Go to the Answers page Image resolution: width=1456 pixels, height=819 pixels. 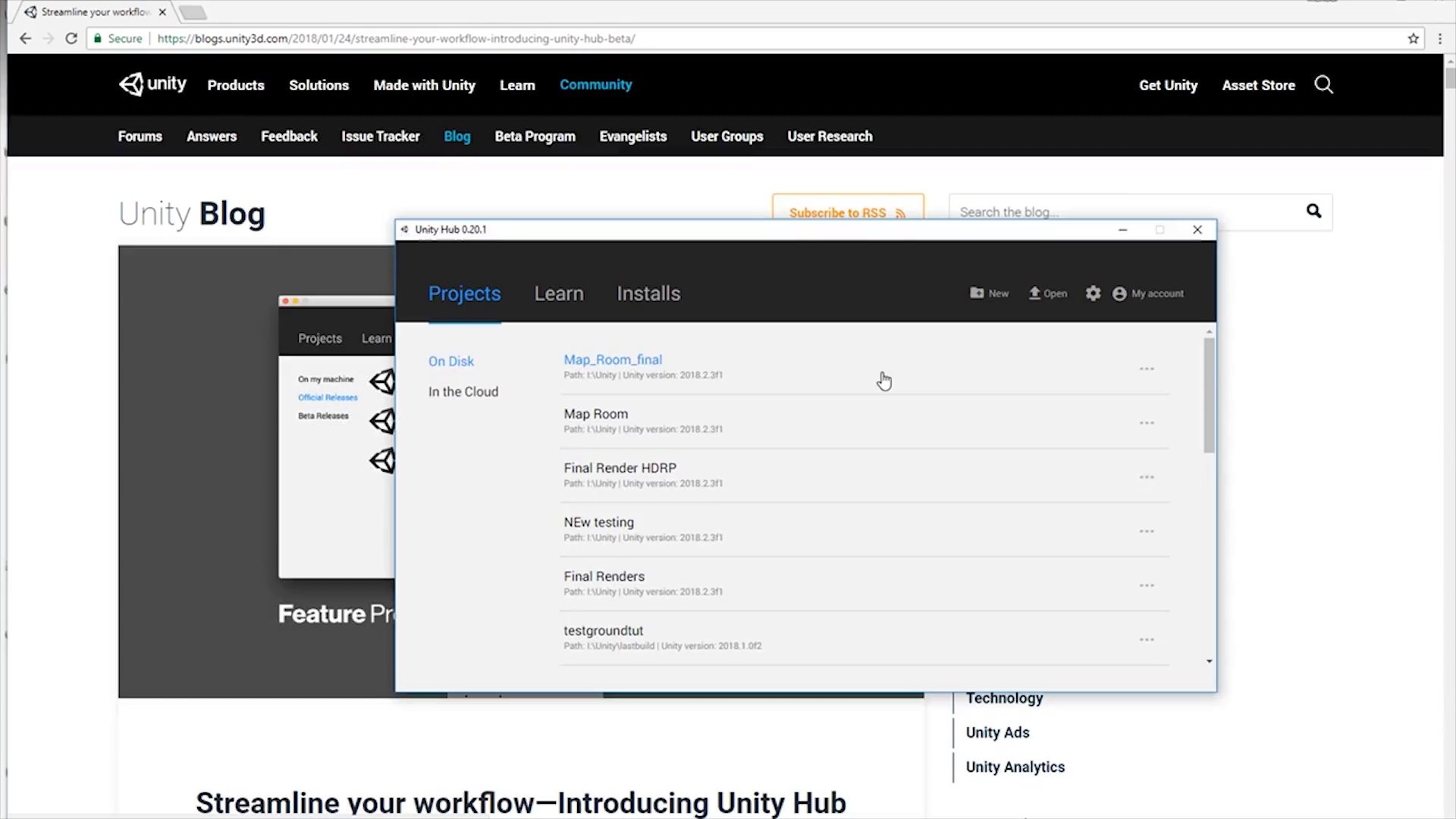click(212, 136)
